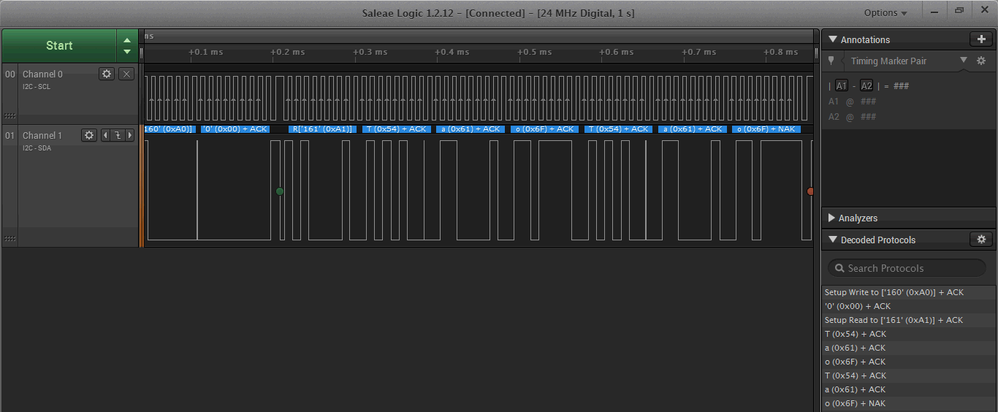This screenshot has width=998, height=412.
Task: Click the I2C - SDA label under Channel 1
Action: pyautogui.click(x=37, y=148)
